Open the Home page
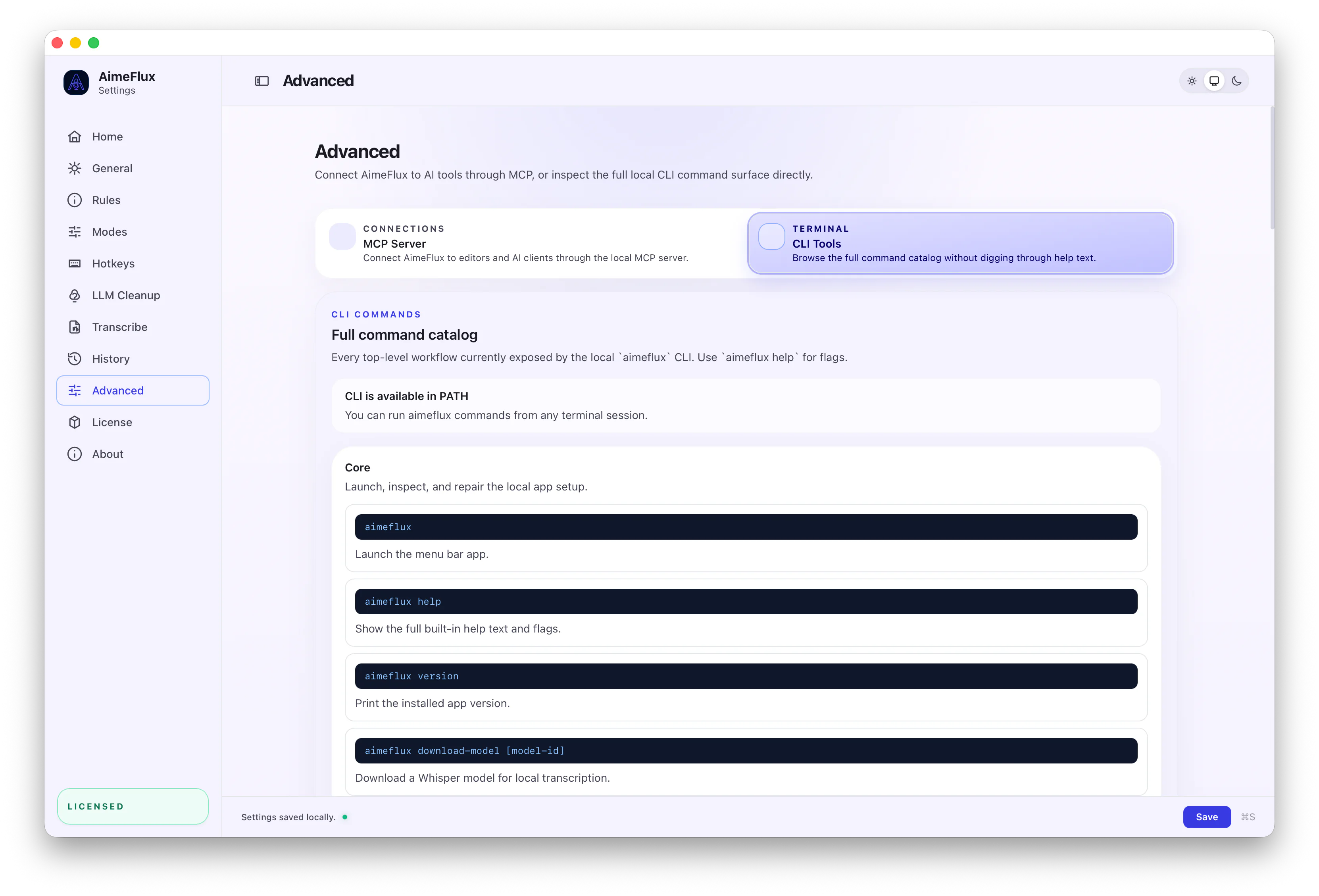 (x=133, y=137)
